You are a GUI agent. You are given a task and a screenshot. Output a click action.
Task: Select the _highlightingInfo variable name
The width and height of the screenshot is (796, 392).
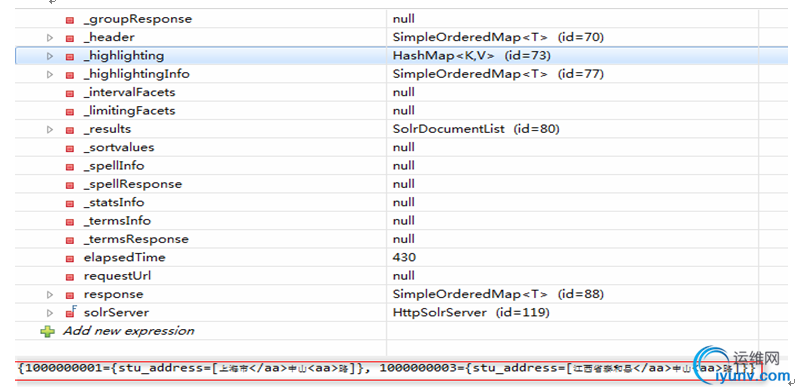pos(137,74)
